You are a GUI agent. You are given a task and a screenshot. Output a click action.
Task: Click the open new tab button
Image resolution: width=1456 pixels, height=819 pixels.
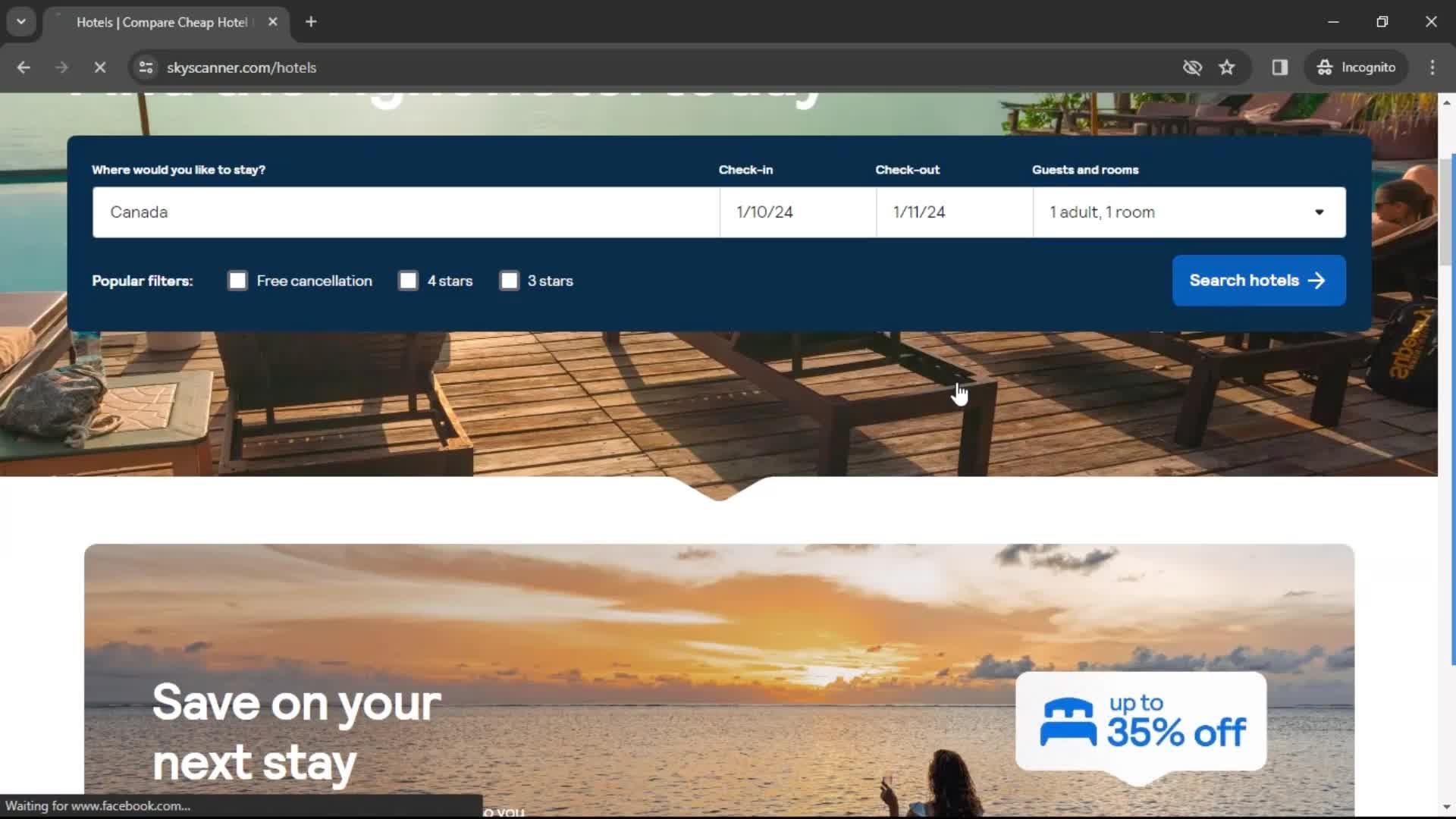point(311,22)
